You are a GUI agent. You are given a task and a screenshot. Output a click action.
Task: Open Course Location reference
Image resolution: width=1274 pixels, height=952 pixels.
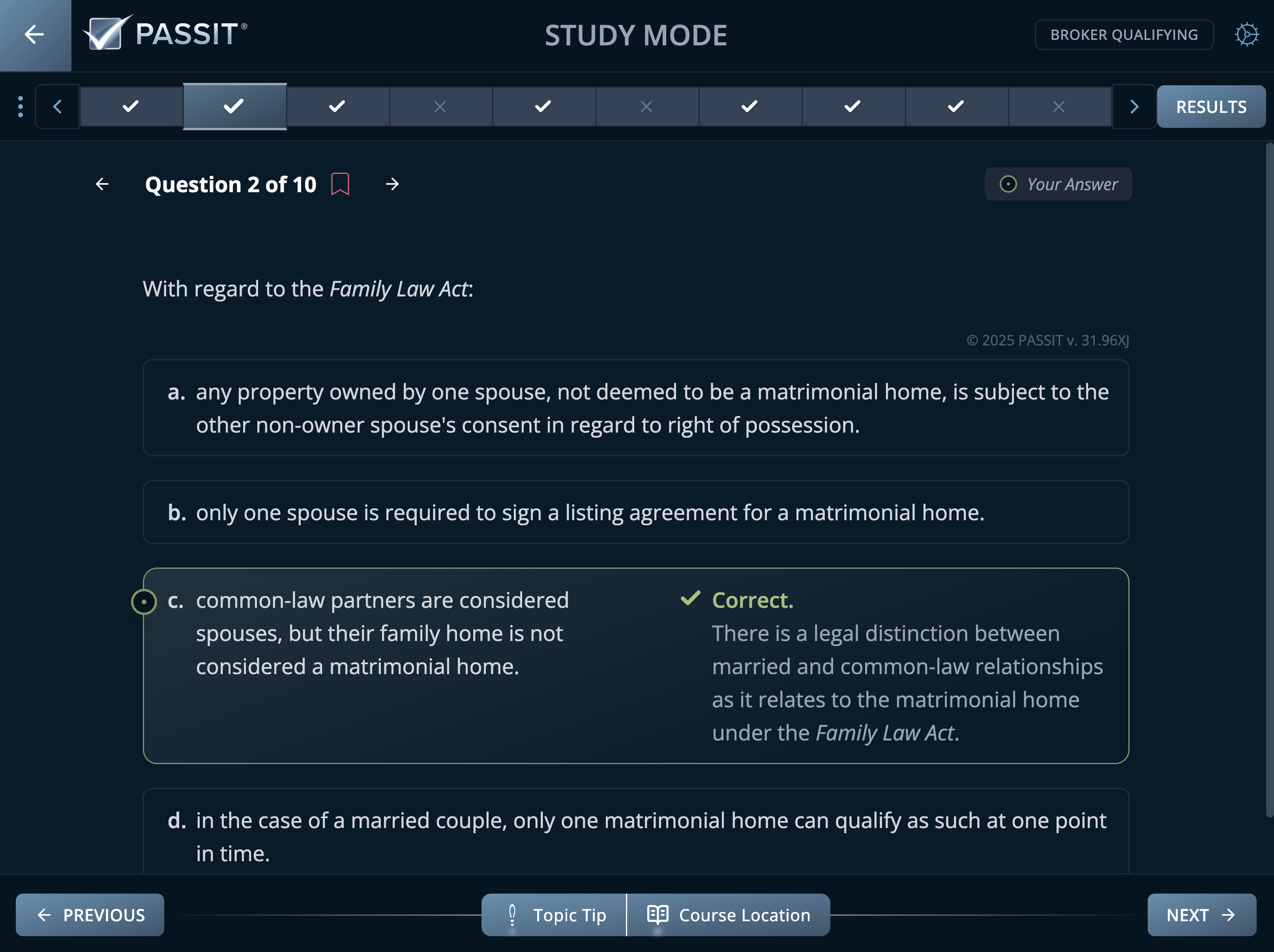[729, 915]
